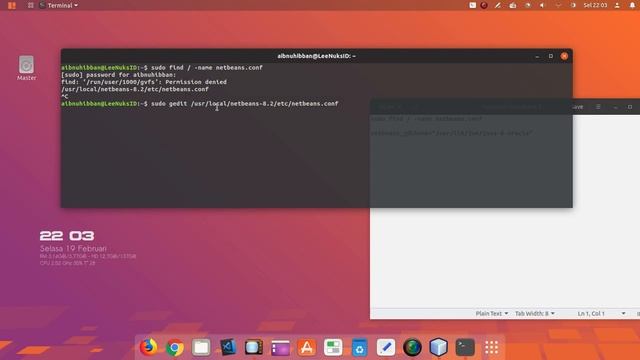Image resolution: width=640 pixels, height=360 pixels.
Task: Click the desktop clock widget 22 03
Action: [x=67, y=236]
